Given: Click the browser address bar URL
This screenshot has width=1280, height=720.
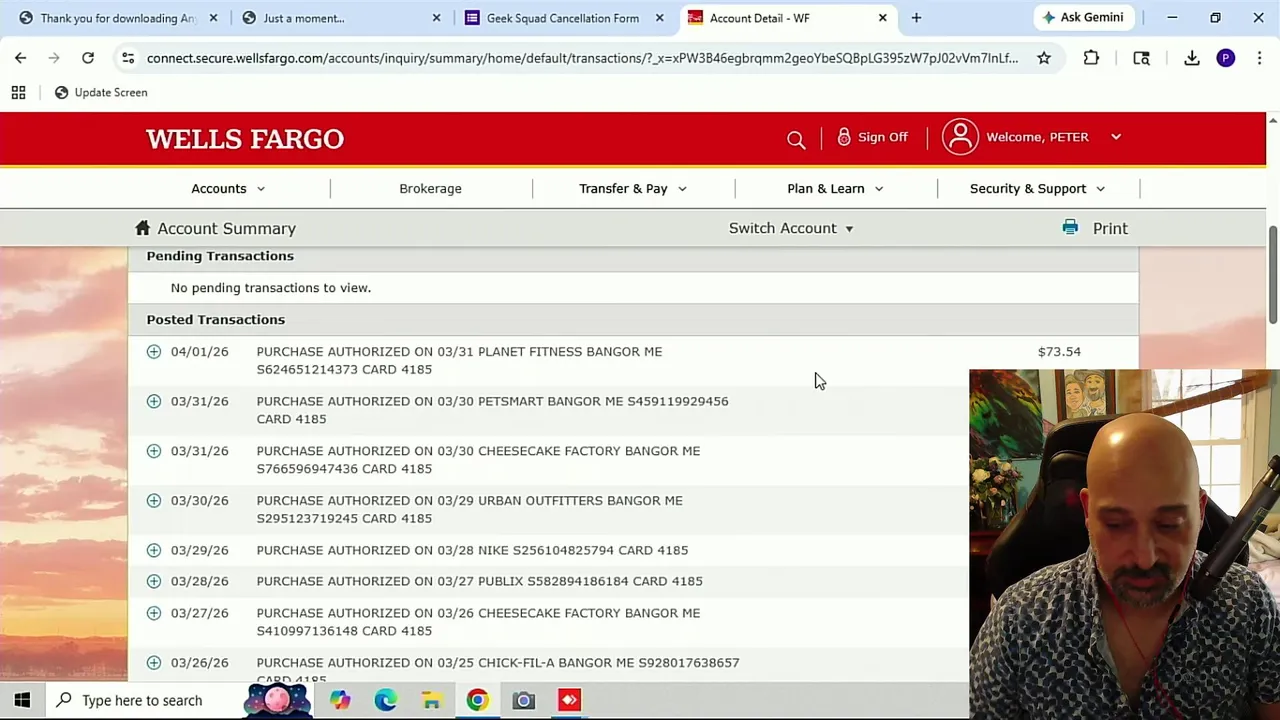Looking at the screenshot, I should (x=582, y=58).
